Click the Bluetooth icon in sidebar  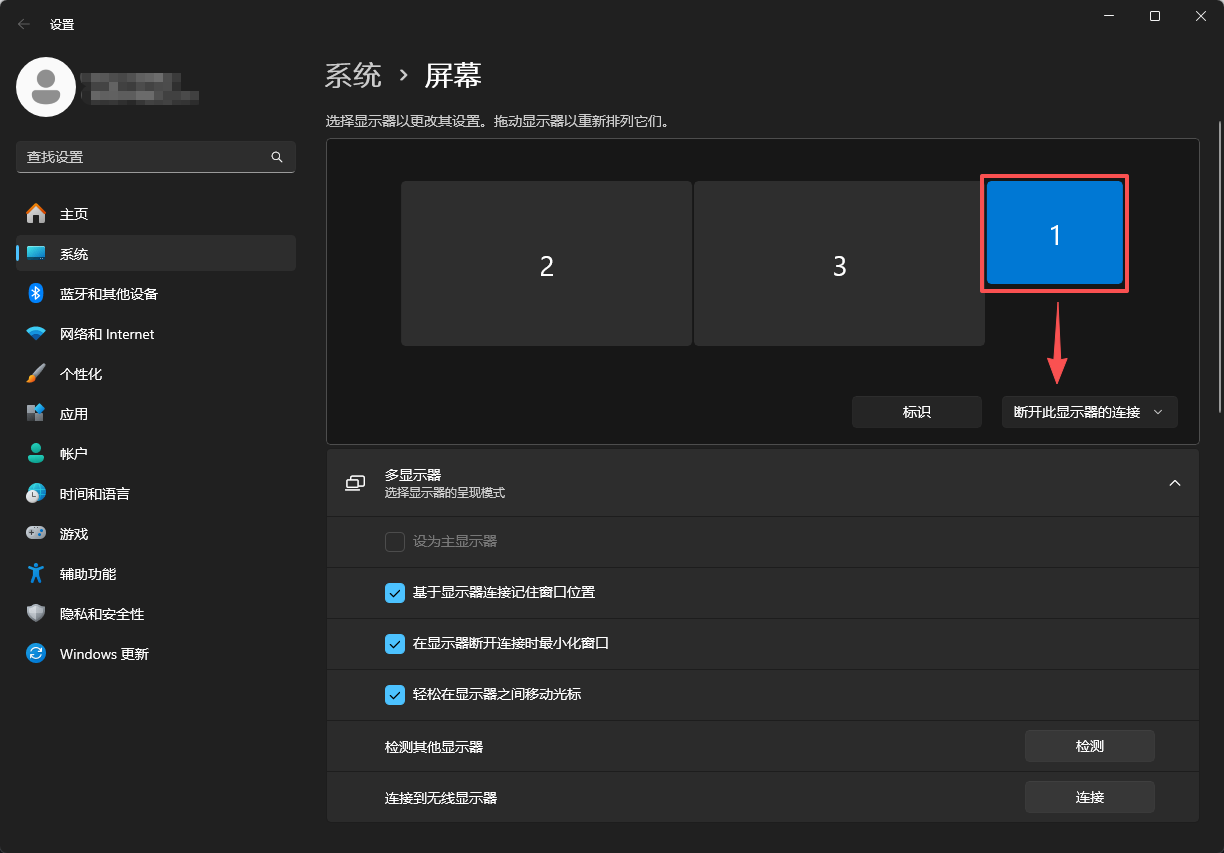coord(36,294)
